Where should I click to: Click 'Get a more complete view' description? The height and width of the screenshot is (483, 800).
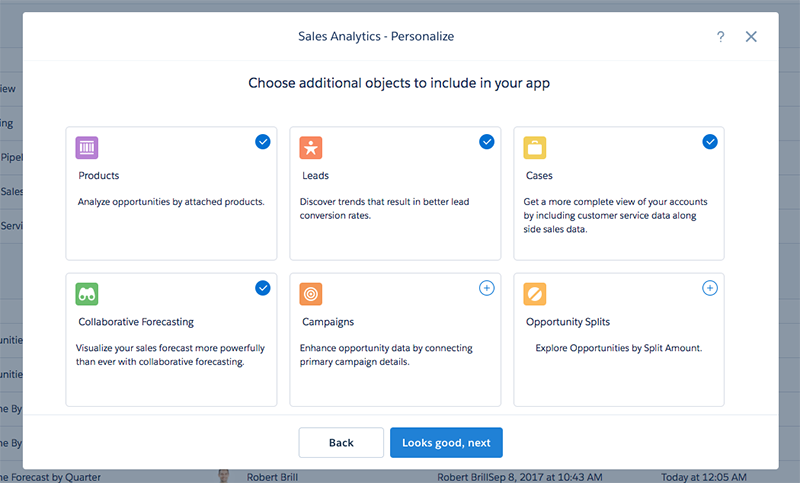pyautogui.click(x=615, y=216)
